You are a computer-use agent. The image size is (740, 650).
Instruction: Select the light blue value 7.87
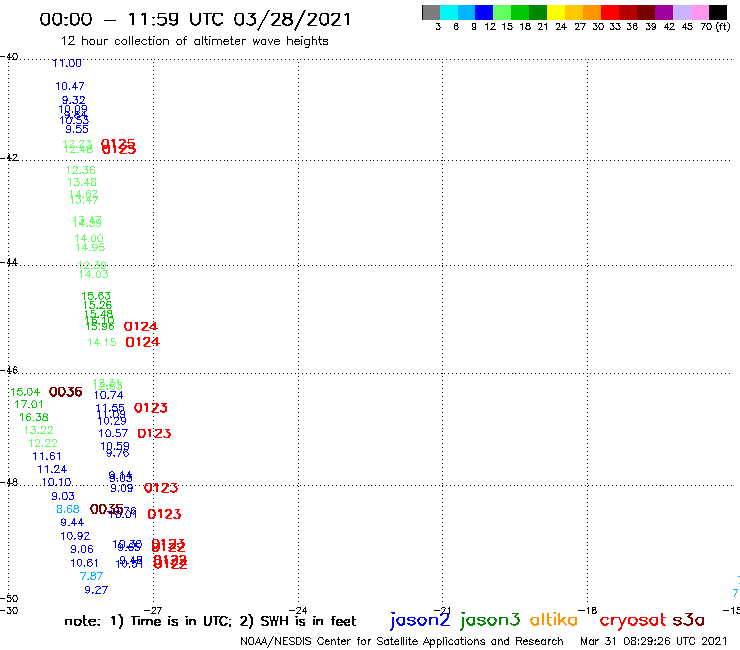[x=92, y=576]
